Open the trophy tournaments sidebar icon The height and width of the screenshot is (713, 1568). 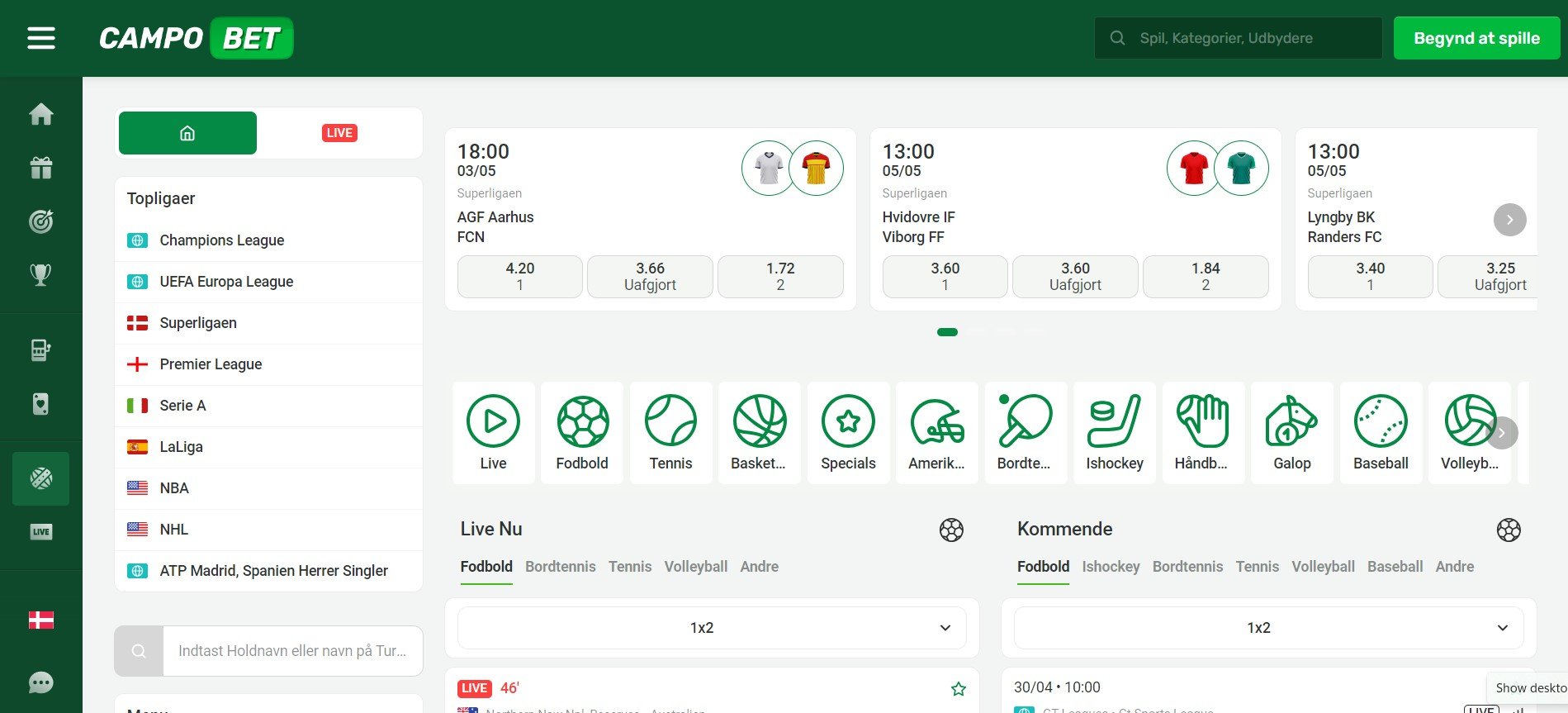pyautogui.click(x=40, y=274)
